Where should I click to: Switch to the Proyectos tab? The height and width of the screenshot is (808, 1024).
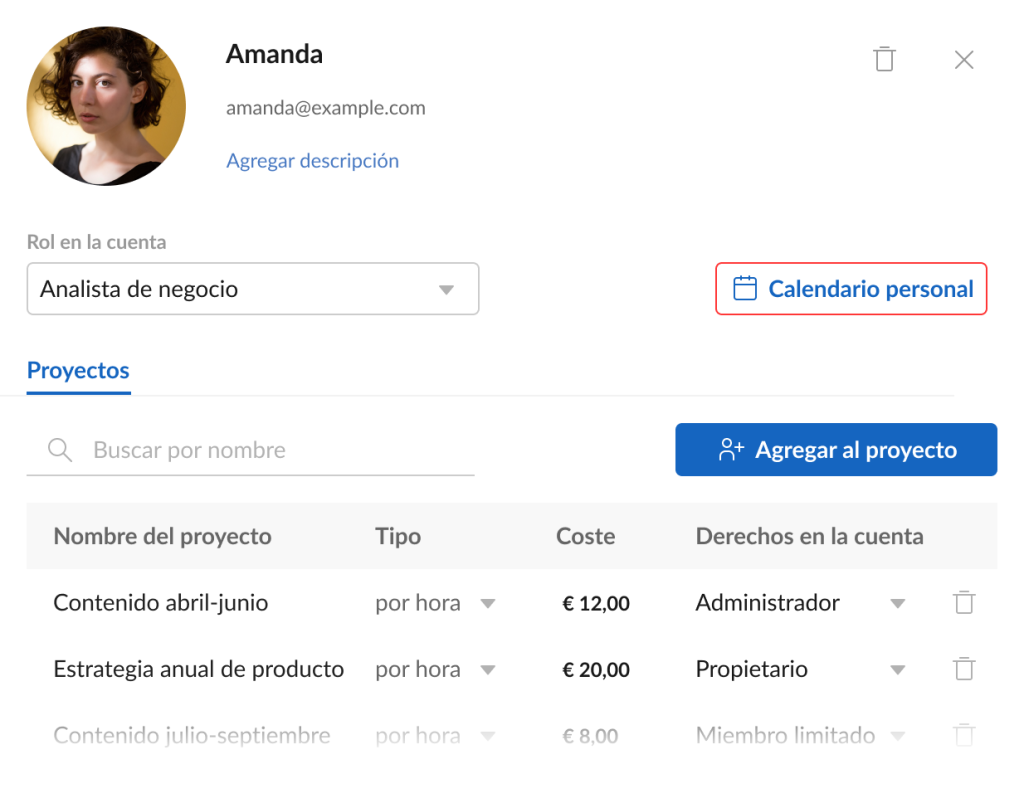[x=78, y=370]
